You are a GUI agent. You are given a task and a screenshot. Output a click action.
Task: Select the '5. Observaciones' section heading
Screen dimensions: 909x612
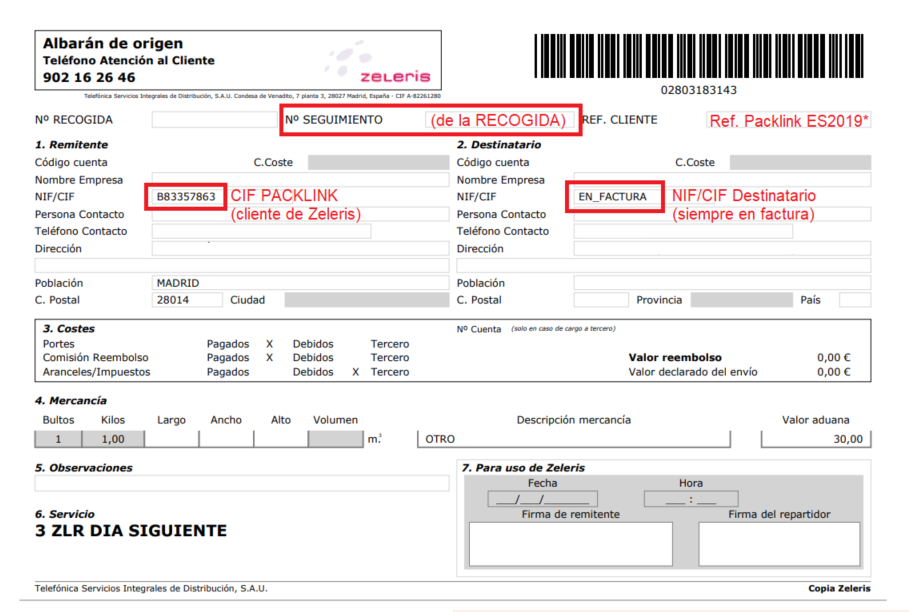coord(84,468)
